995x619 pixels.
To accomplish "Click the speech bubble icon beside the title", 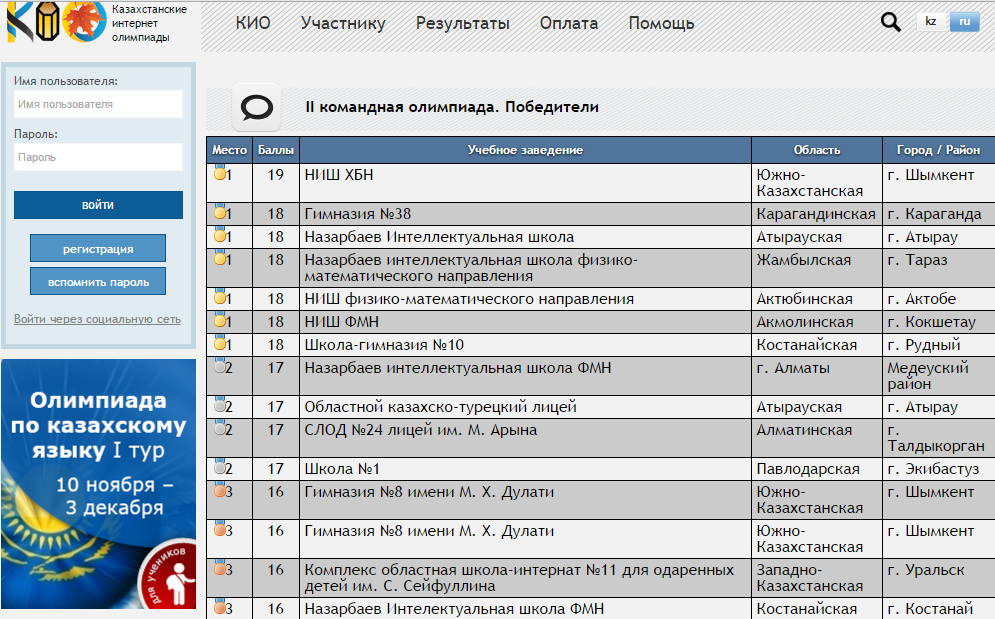I will point(256,107).
